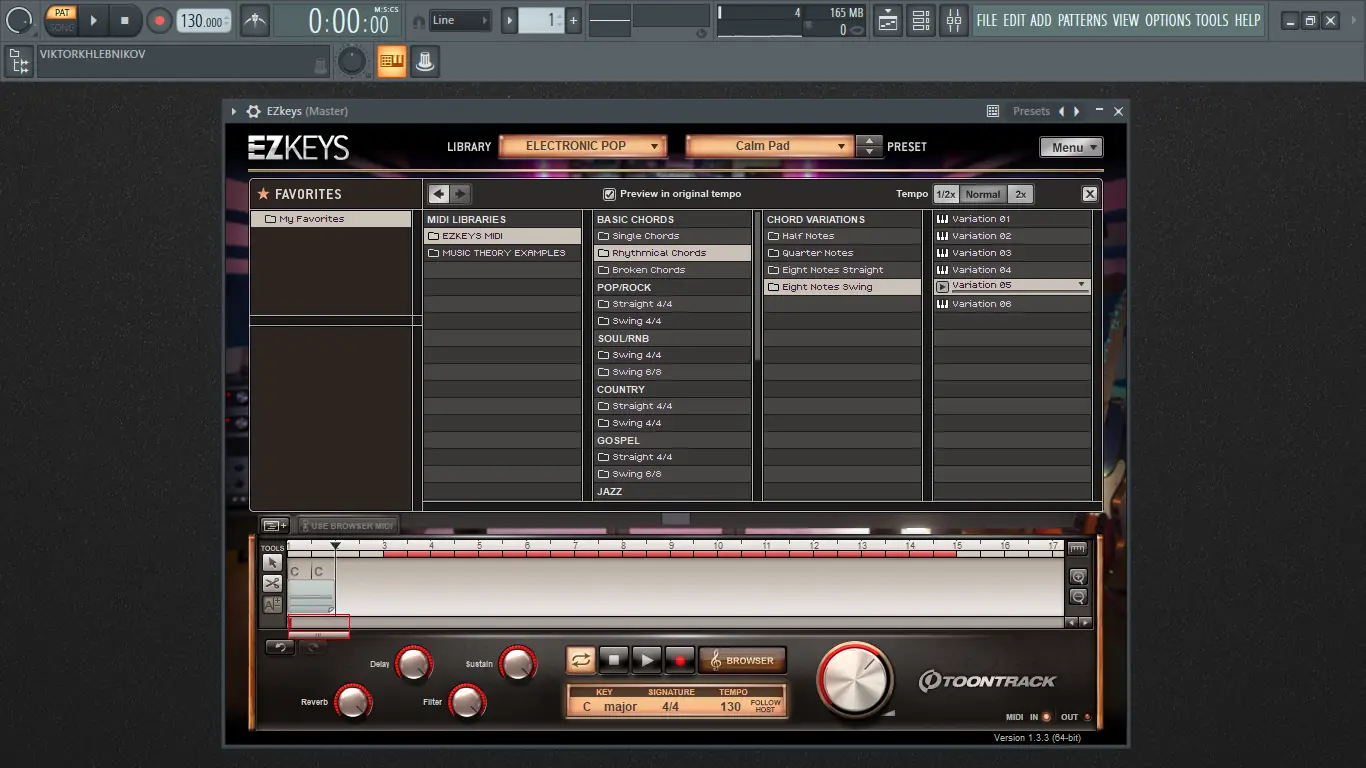Open the Playlist icon on the top toolbar
1366x768 pixels.
pyautogui.click(x=887, y=20)
